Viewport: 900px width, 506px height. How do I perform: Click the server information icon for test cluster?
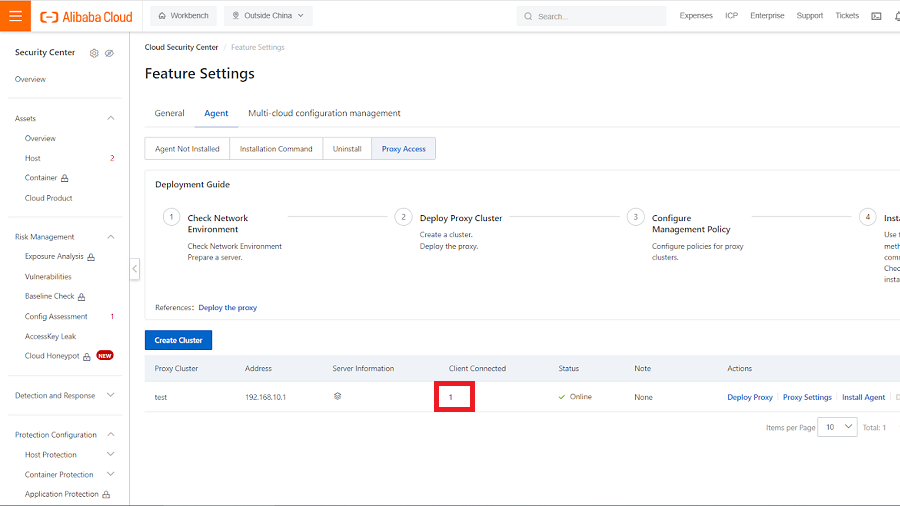[338, 397]
